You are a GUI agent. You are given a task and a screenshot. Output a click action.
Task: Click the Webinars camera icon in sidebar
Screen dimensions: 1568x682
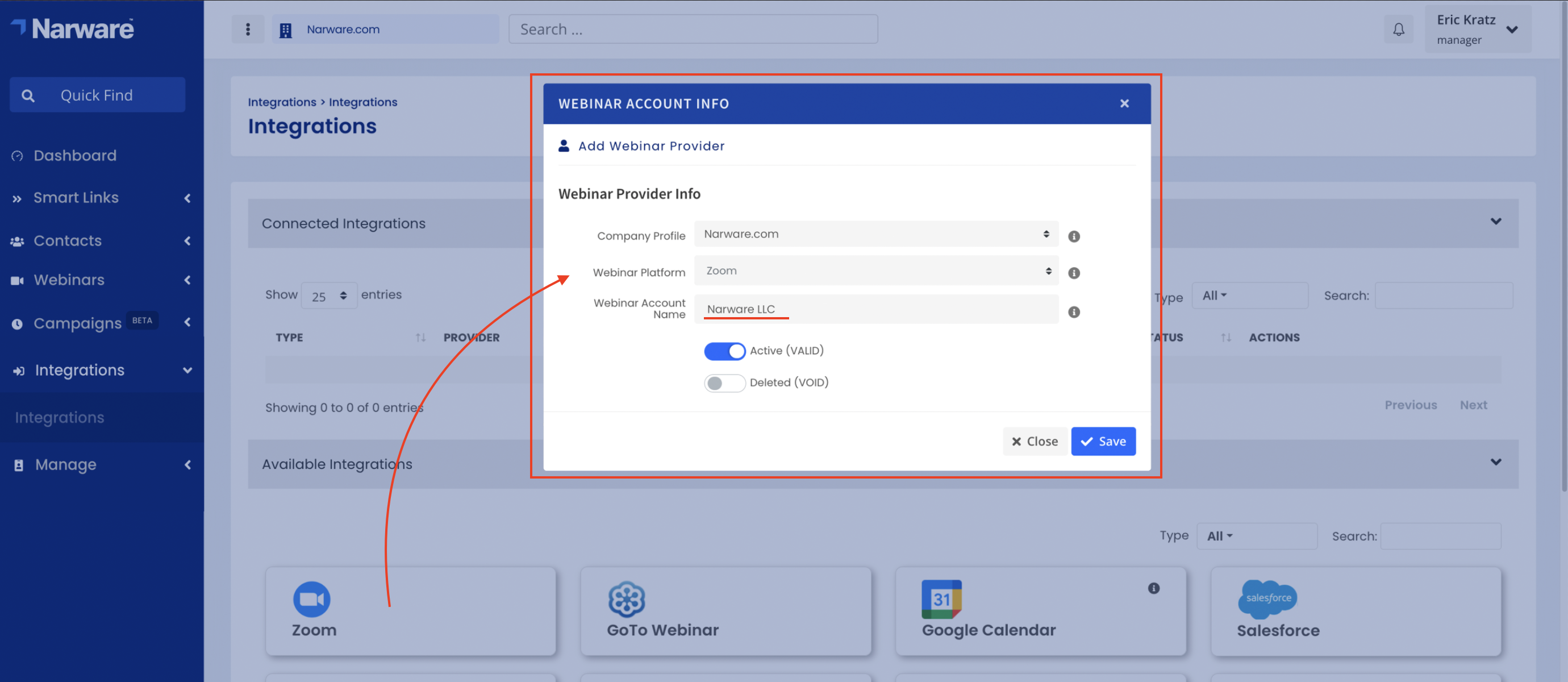tap(17, 280)
